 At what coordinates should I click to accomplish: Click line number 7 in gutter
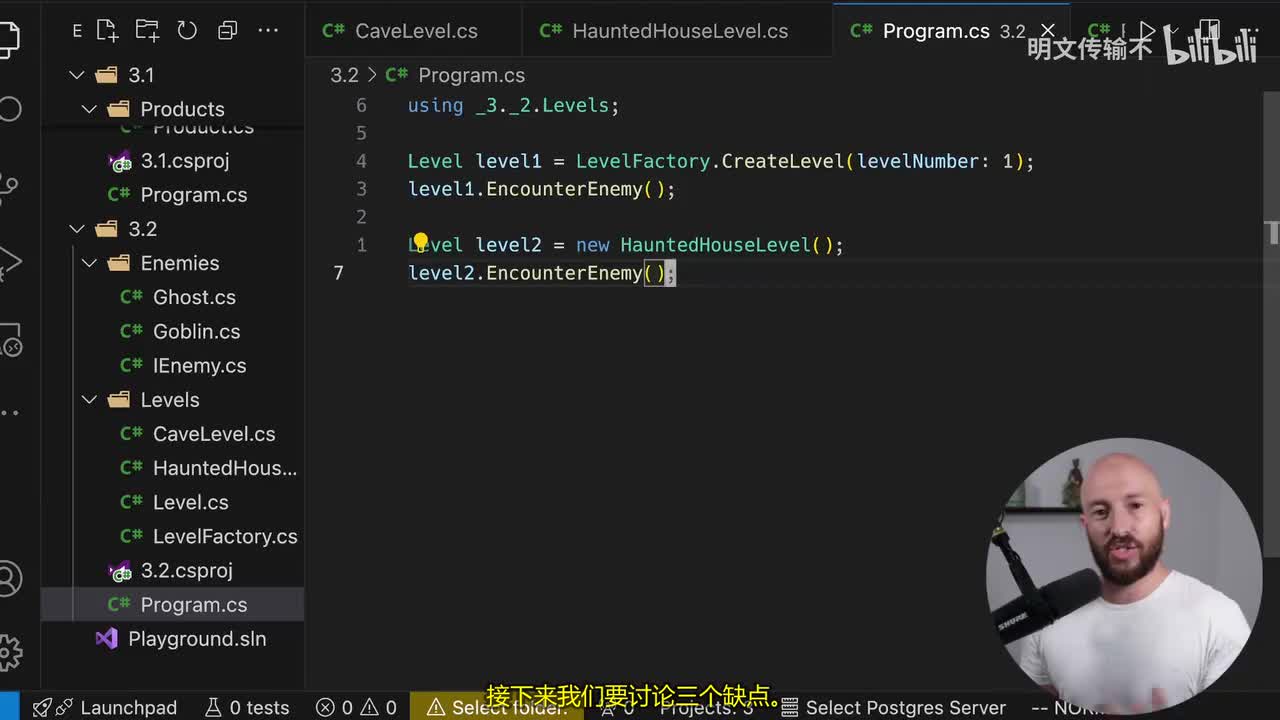coord(338,273)
